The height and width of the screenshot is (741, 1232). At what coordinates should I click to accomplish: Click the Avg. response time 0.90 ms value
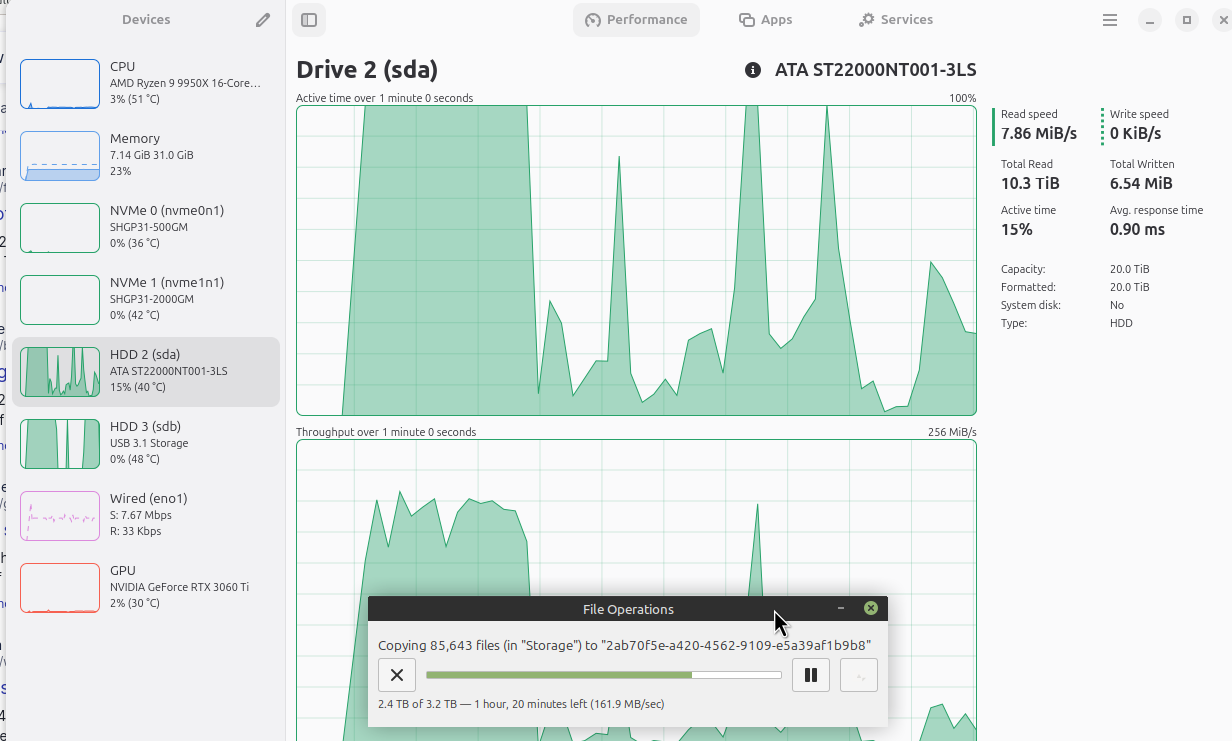[1137, 229]
